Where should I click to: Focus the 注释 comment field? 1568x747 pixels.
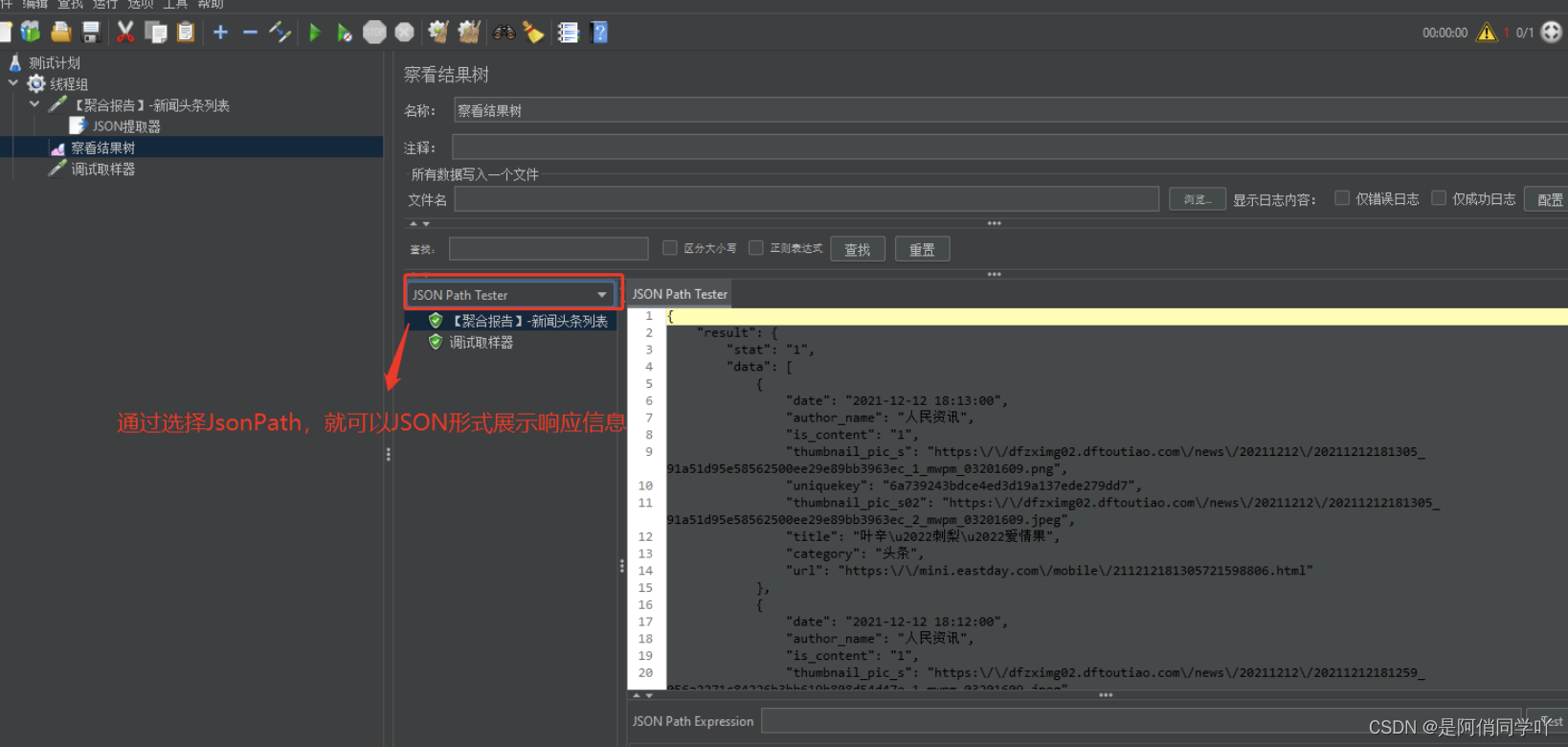click(x=1010, y=147)
